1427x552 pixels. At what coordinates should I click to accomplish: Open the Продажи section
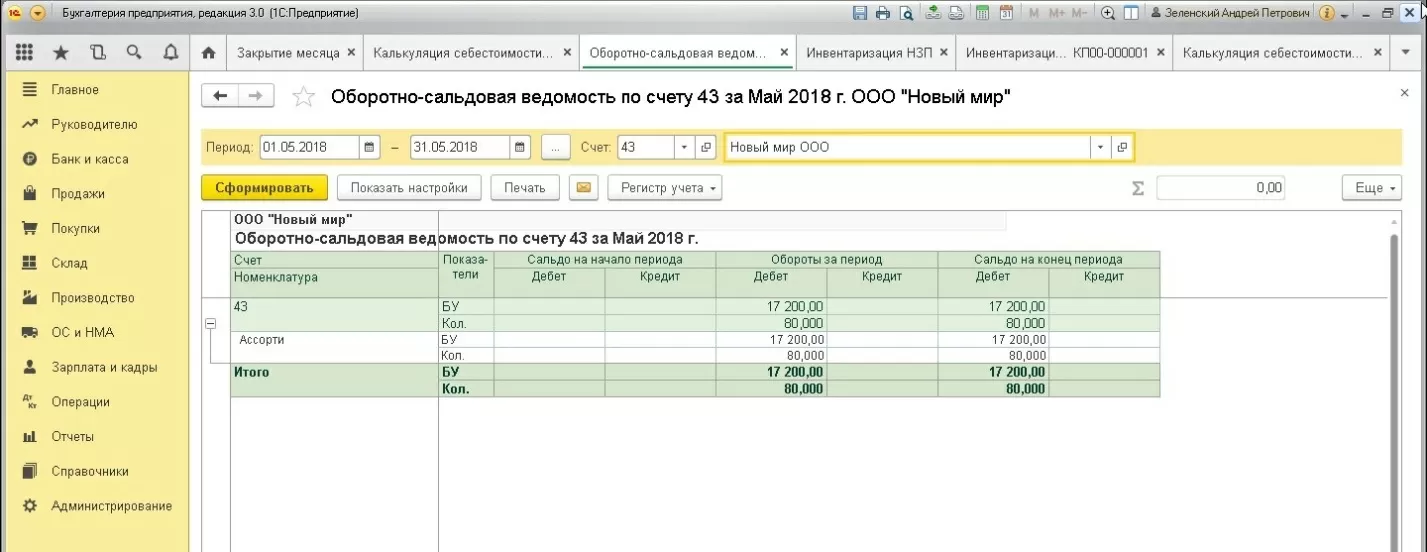point(78,194)
